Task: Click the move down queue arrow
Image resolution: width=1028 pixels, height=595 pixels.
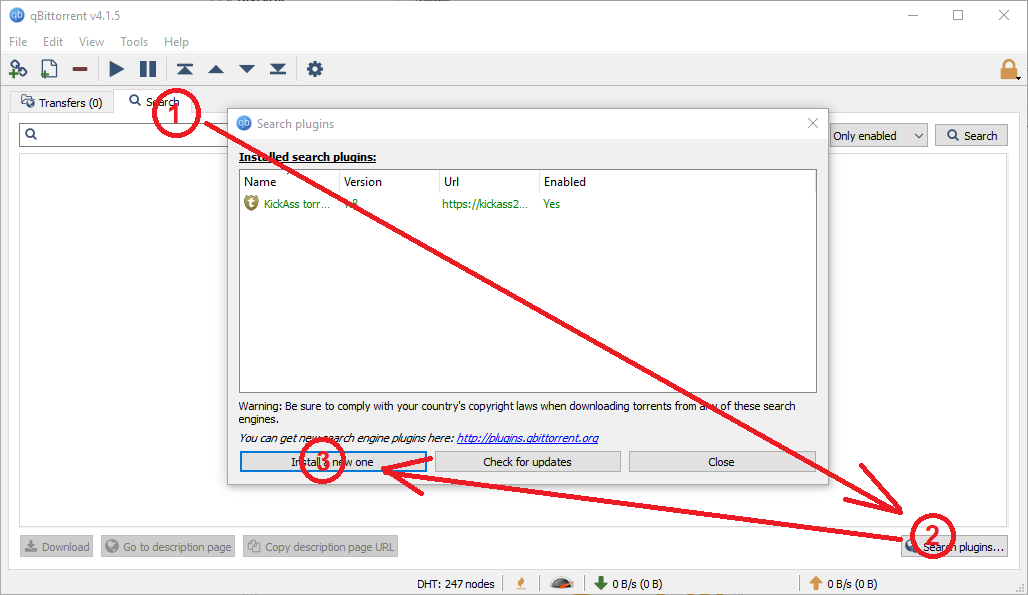Action: point(247,69)
